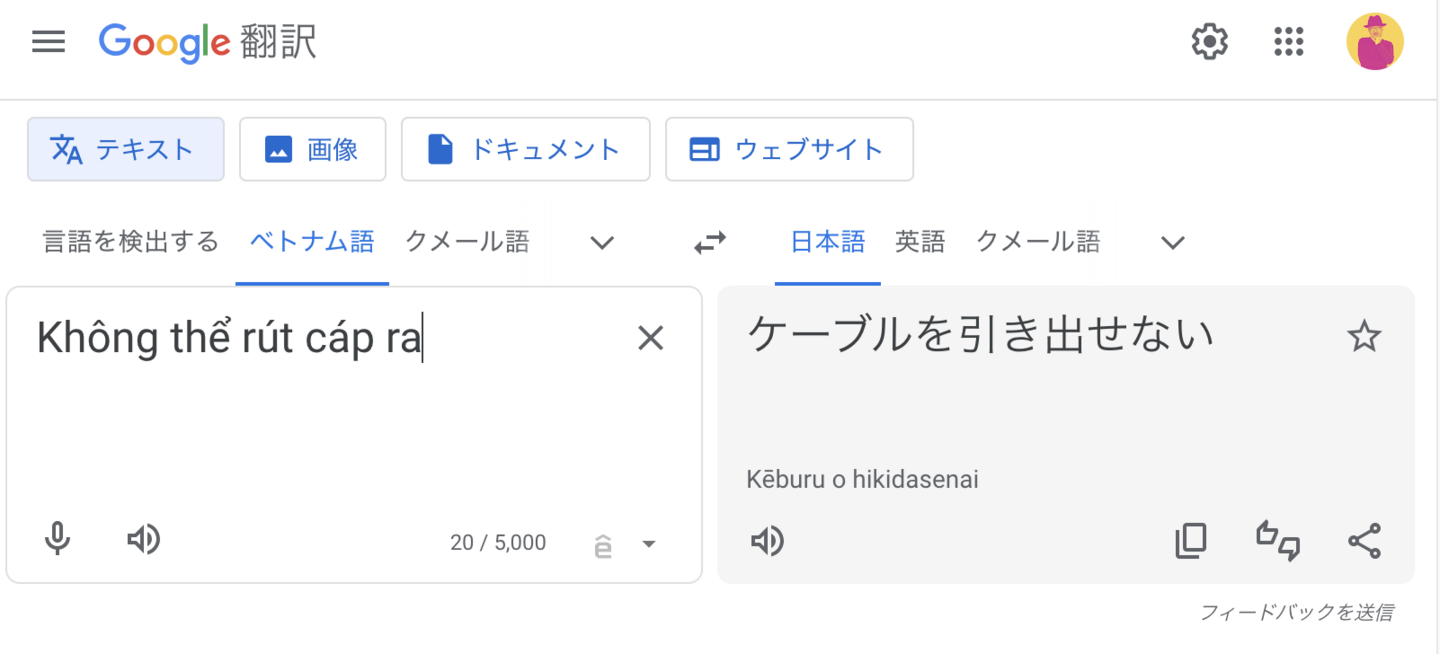Save translation with the star
1440x654 pixels.
(1364, 338)
